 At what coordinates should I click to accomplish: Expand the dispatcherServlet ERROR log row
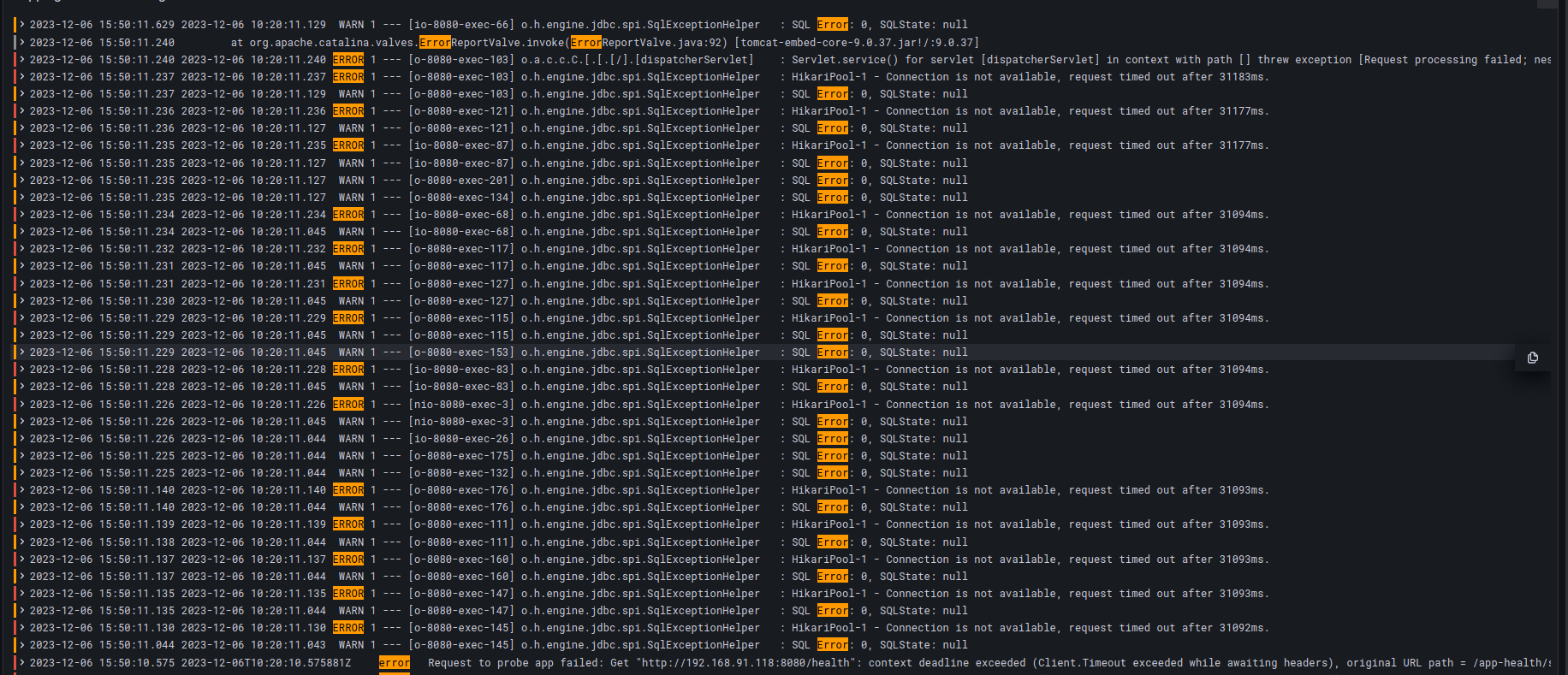coord(22,59)
